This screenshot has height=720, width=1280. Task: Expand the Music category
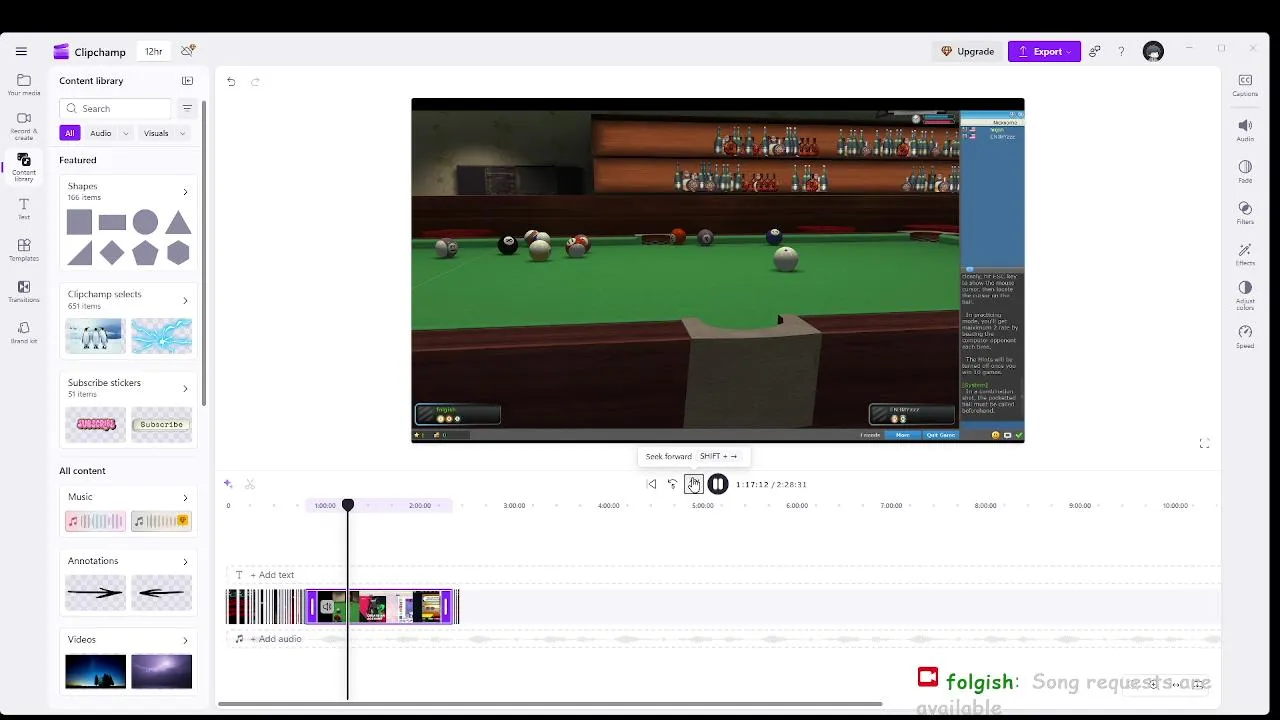coord(185,497)
